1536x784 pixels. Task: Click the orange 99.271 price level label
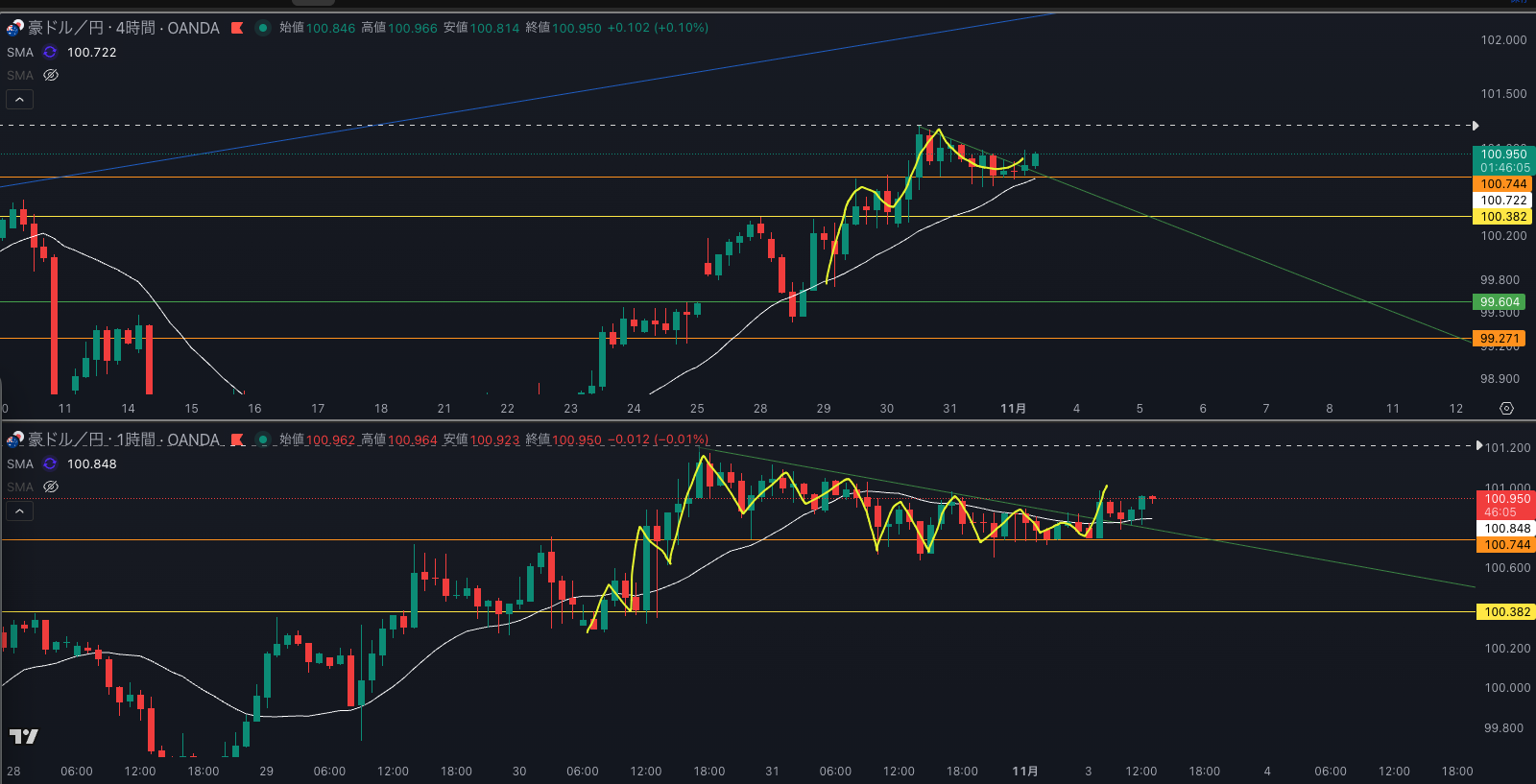[x=1499, y=339]
